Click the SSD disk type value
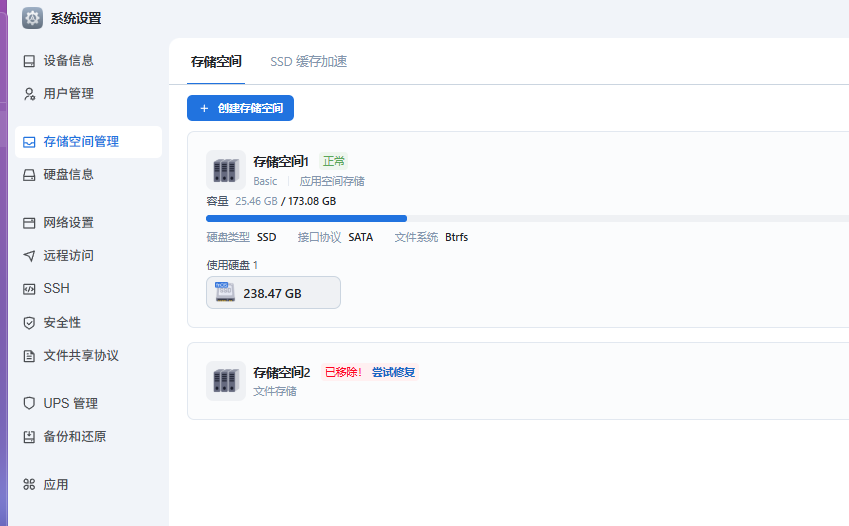Viewport: 849px width, 526px height. pos(266,237)
